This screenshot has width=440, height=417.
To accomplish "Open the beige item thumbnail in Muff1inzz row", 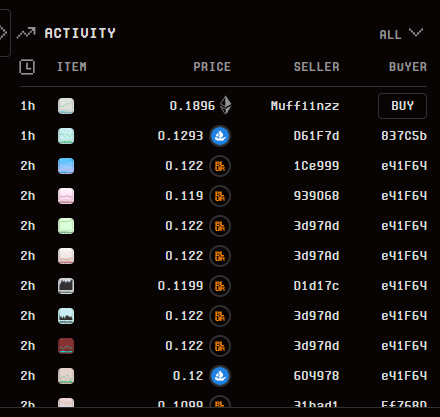I will coord(66,106).
